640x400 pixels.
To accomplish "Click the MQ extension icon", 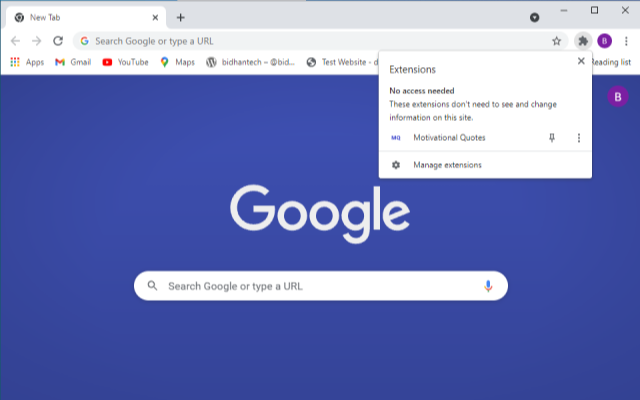I will pyautogui.click(x=396, y=138).
